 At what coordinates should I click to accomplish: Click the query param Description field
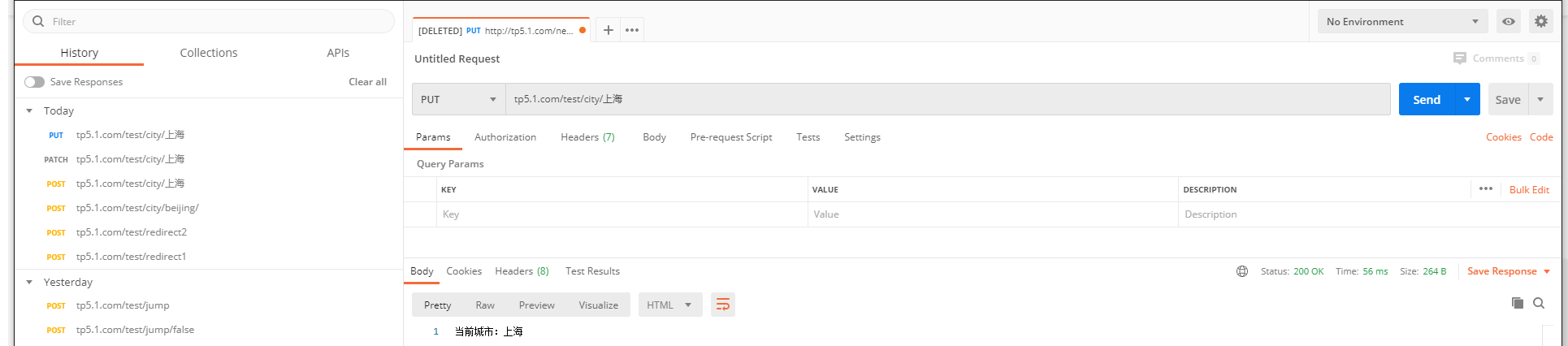click(x=1365, y=214)
